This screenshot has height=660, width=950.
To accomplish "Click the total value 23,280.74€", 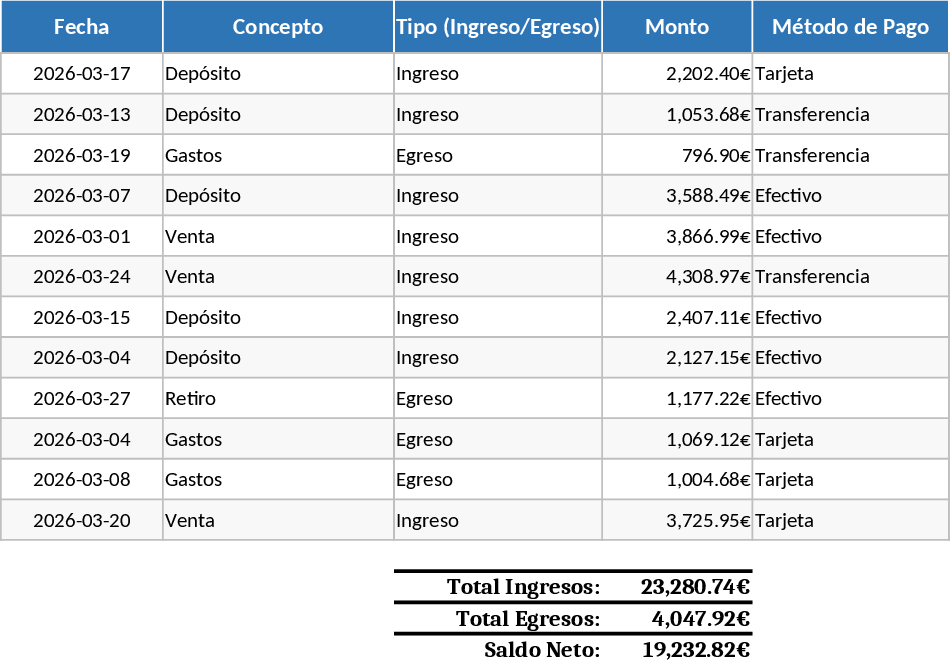I will (x=695, y=587).
